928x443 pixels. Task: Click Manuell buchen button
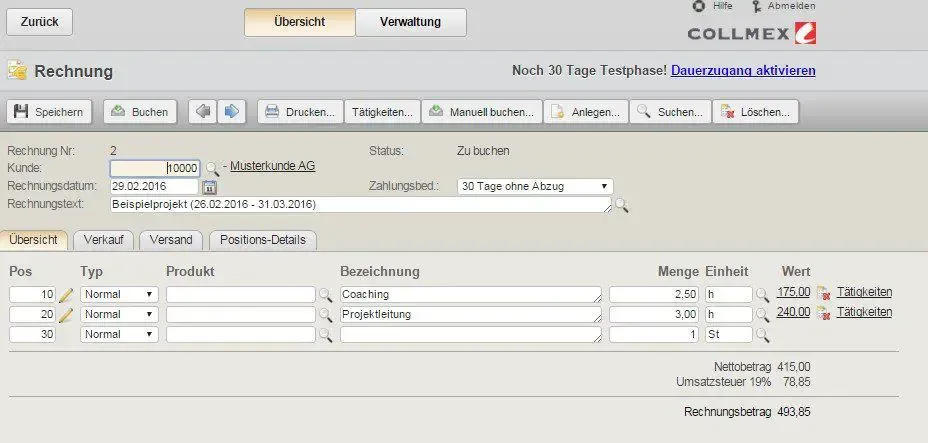(x=482, y=112)
